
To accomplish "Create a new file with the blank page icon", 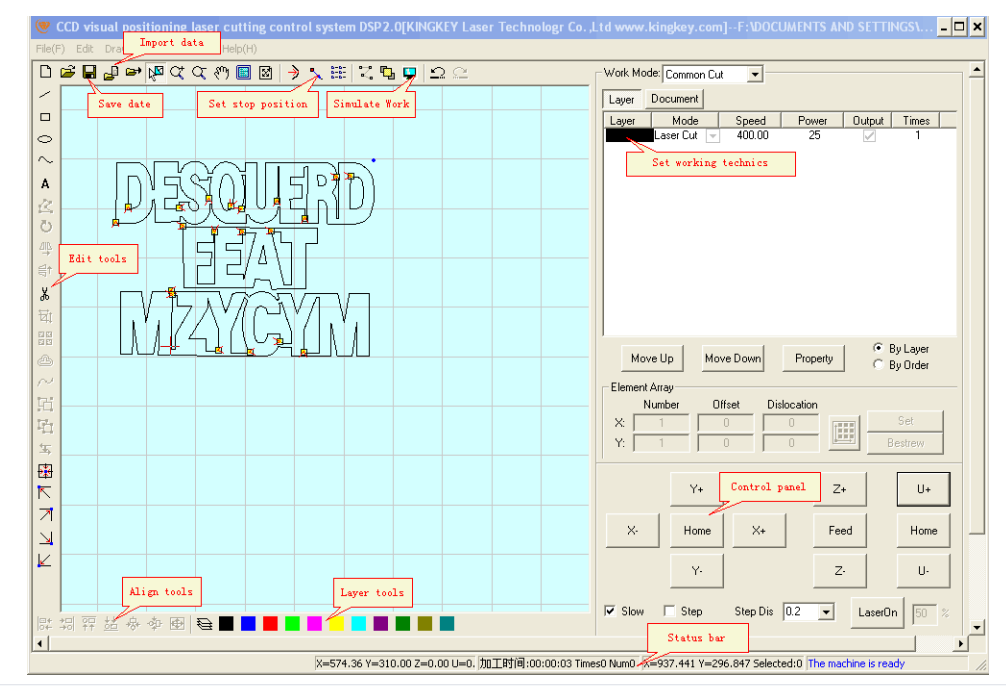I will [x=46, y=72].
